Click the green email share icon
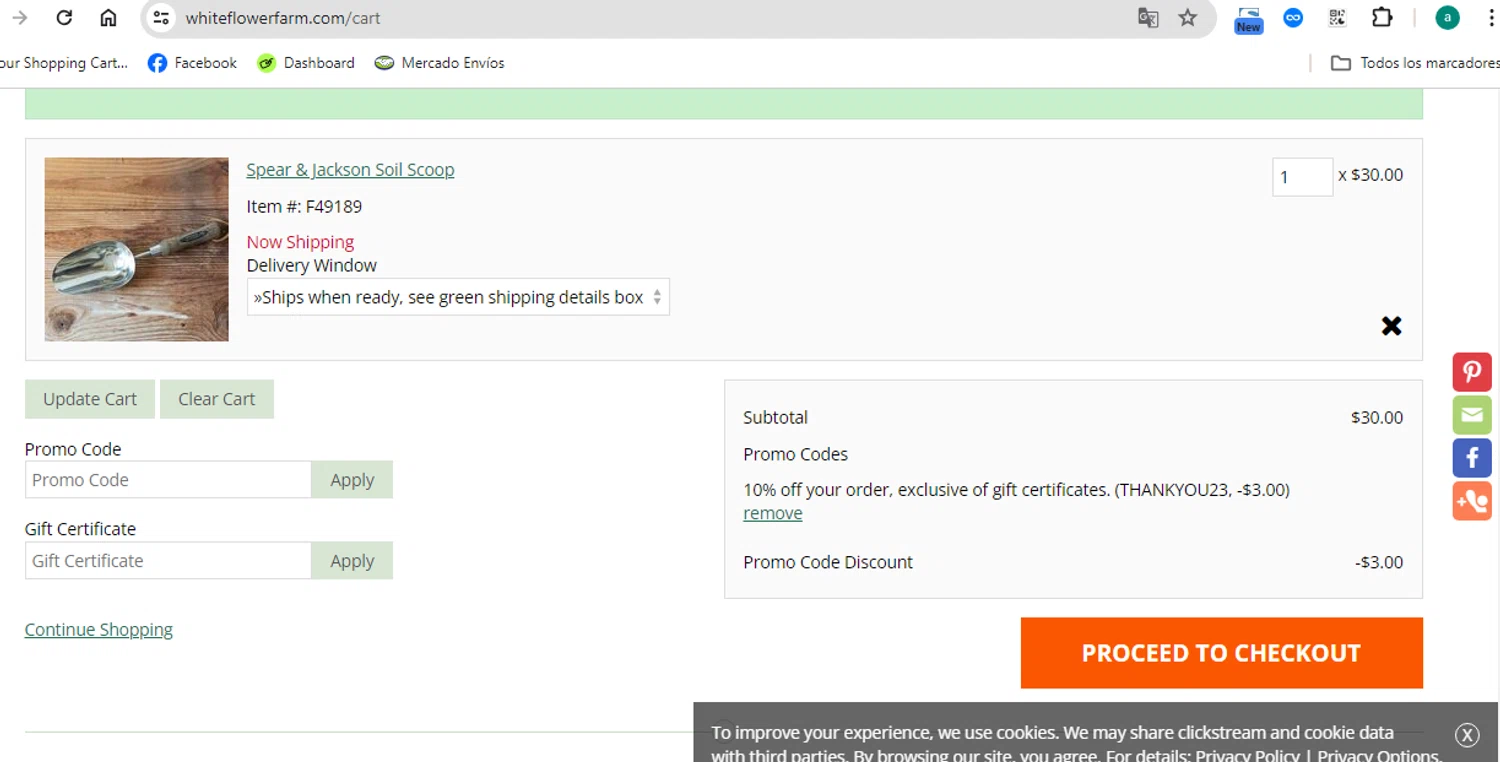1500x762 pixels. pos(1472,415)
